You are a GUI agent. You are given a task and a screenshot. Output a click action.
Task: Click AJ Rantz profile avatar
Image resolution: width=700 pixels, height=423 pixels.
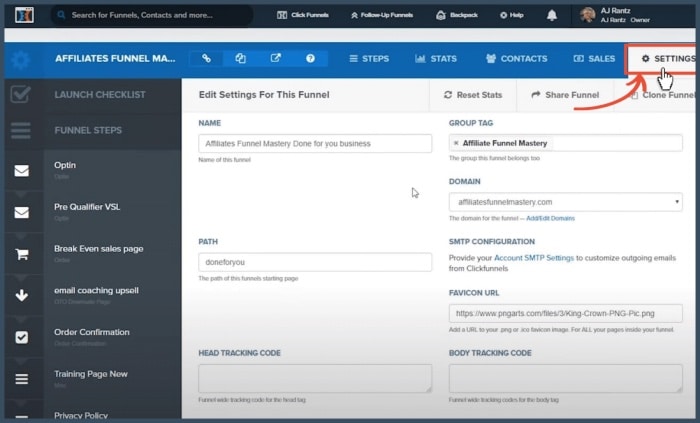[x=588, y=15]
